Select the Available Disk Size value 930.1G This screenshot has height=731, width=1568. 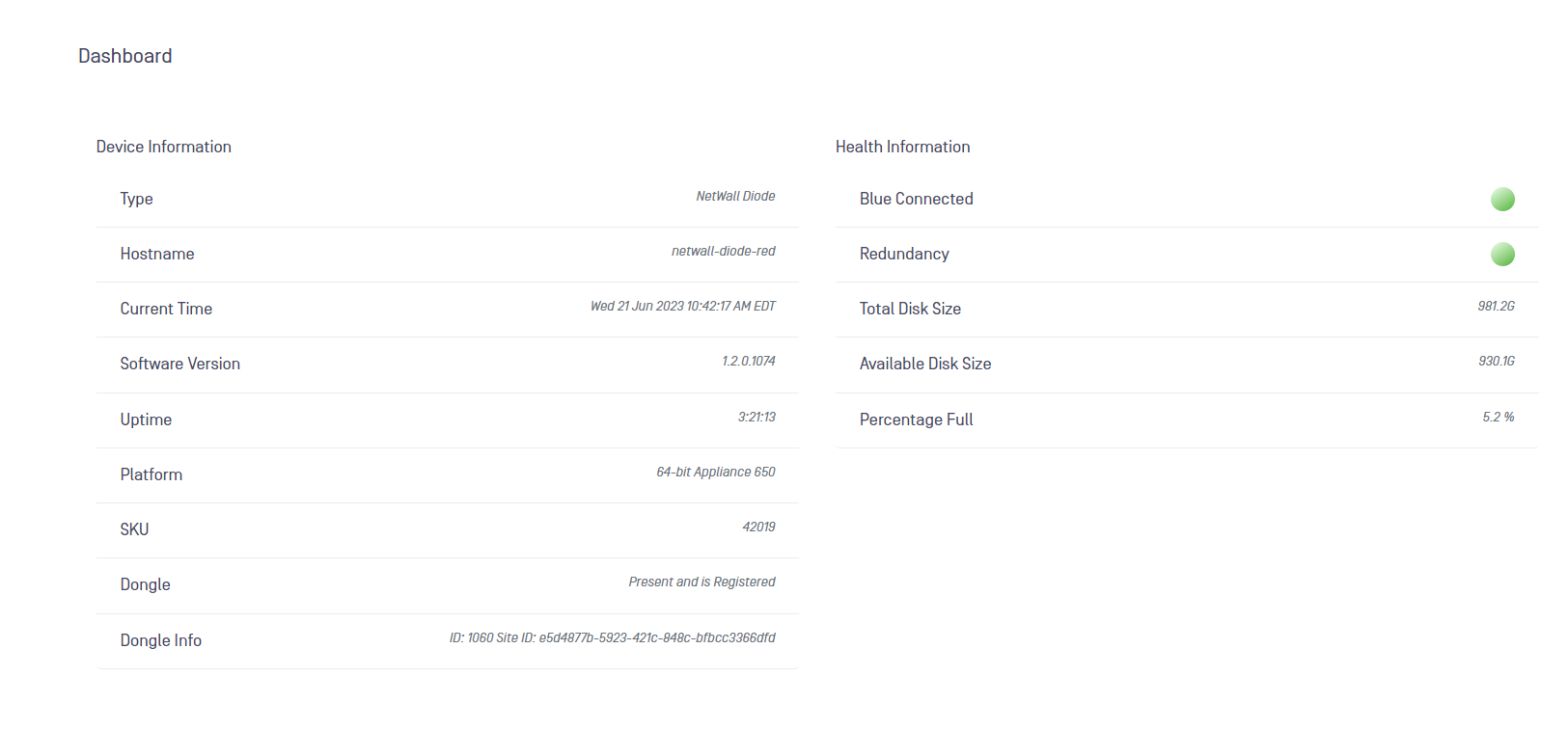(x=1497, y=361)
